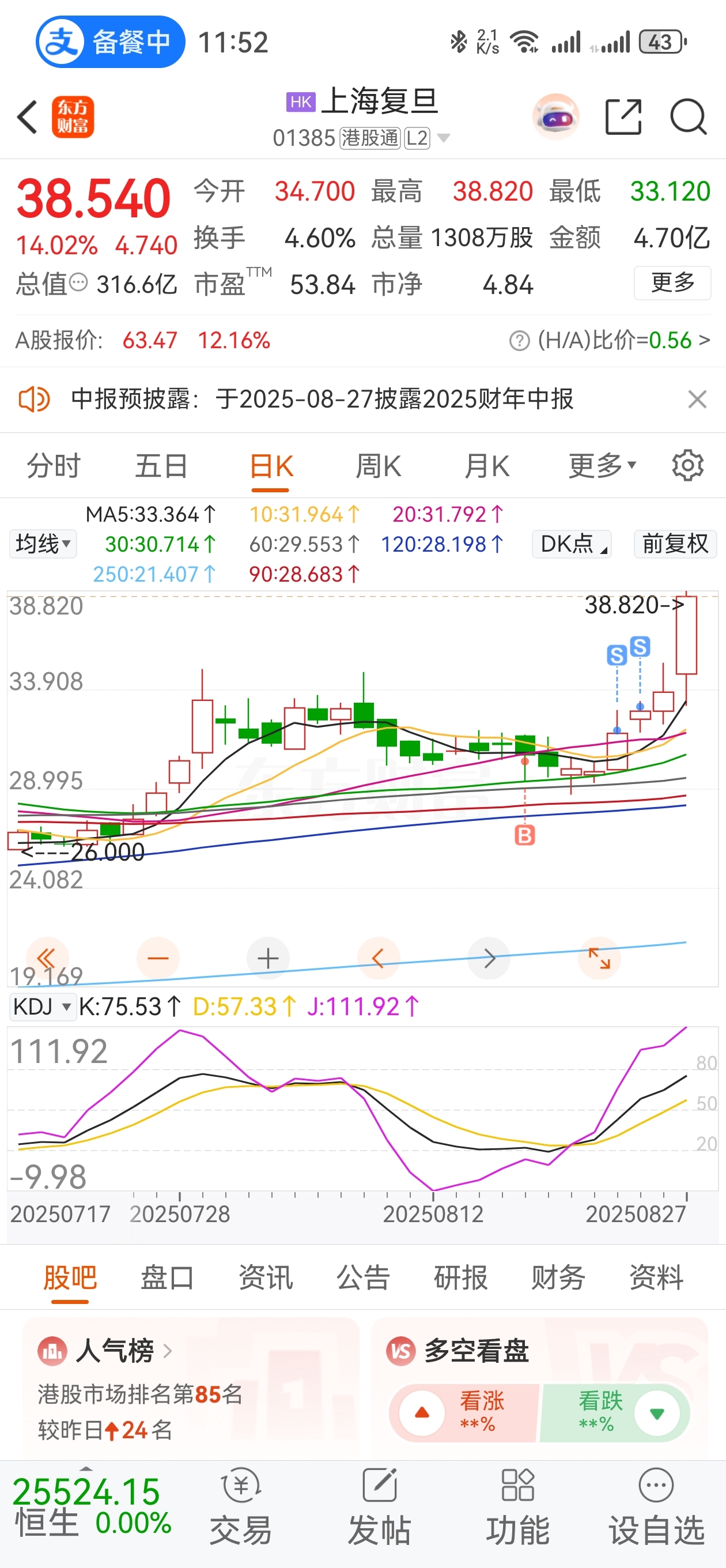Expand chart to fullscreen icon
Image resolution: width=726 pixels, height=1568 pixels.
(599, 959)
